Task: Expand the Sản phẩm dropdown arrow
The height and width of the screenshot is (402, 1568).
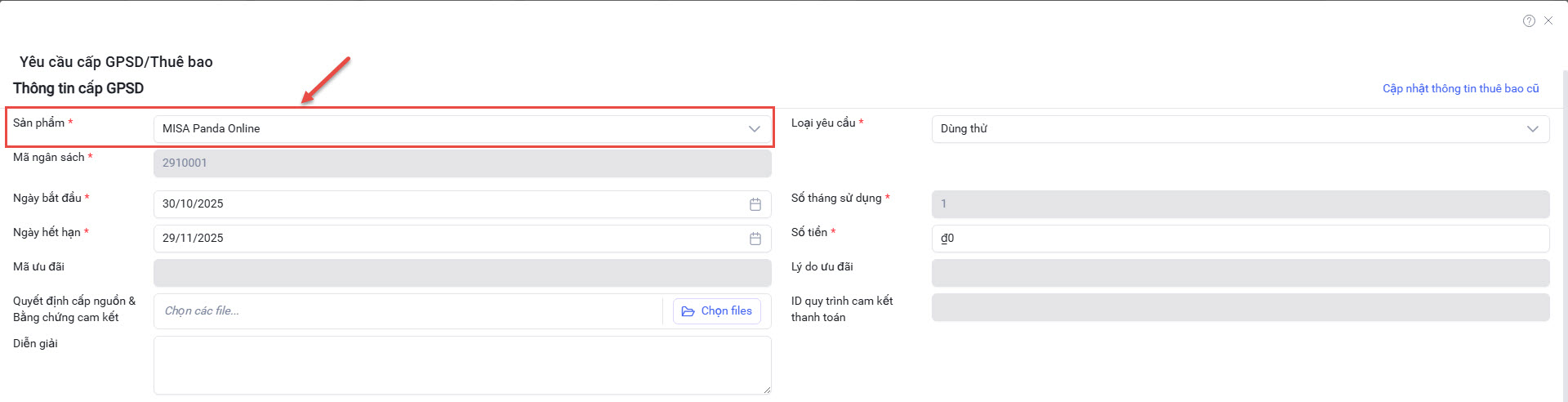Action: click(755, 129)
